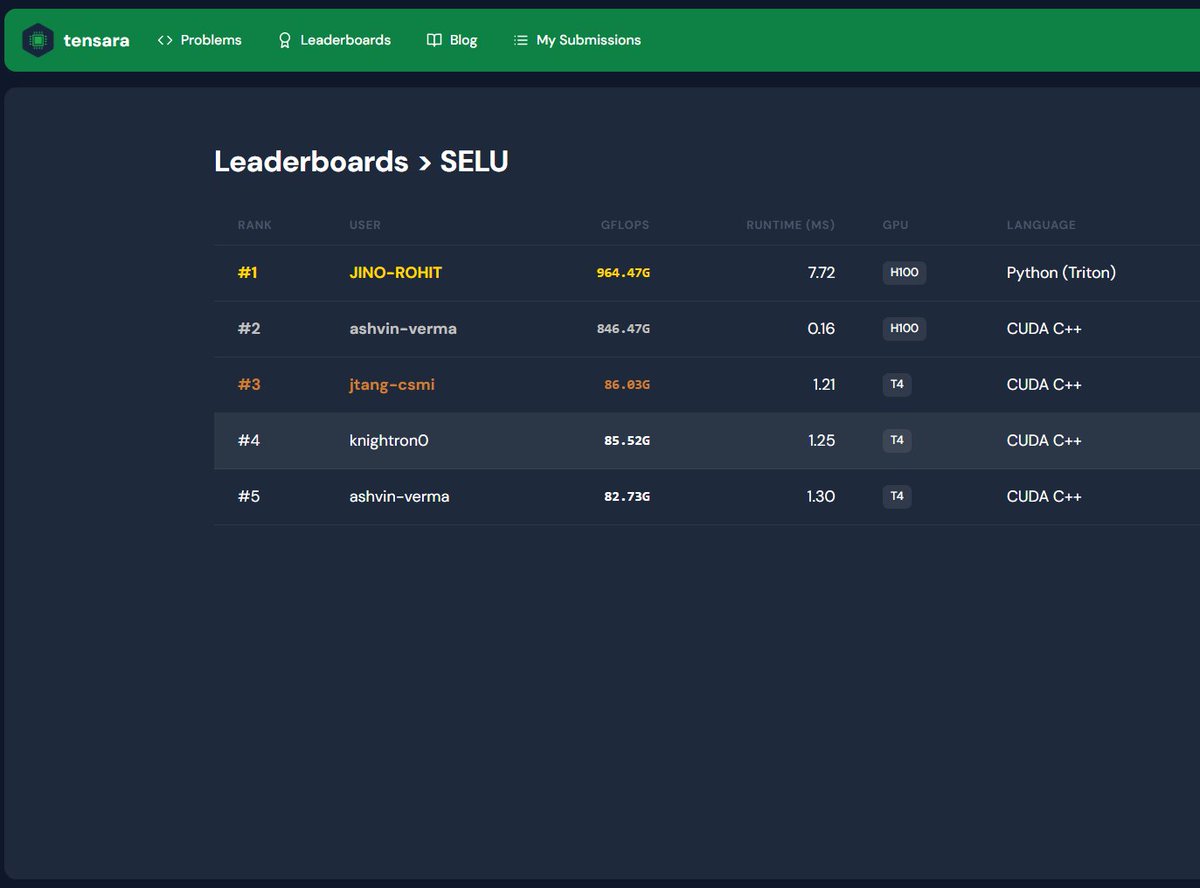Click SELU in the breadcrumb heading
Screen dimensions: 1200x888
coord(474,161)
